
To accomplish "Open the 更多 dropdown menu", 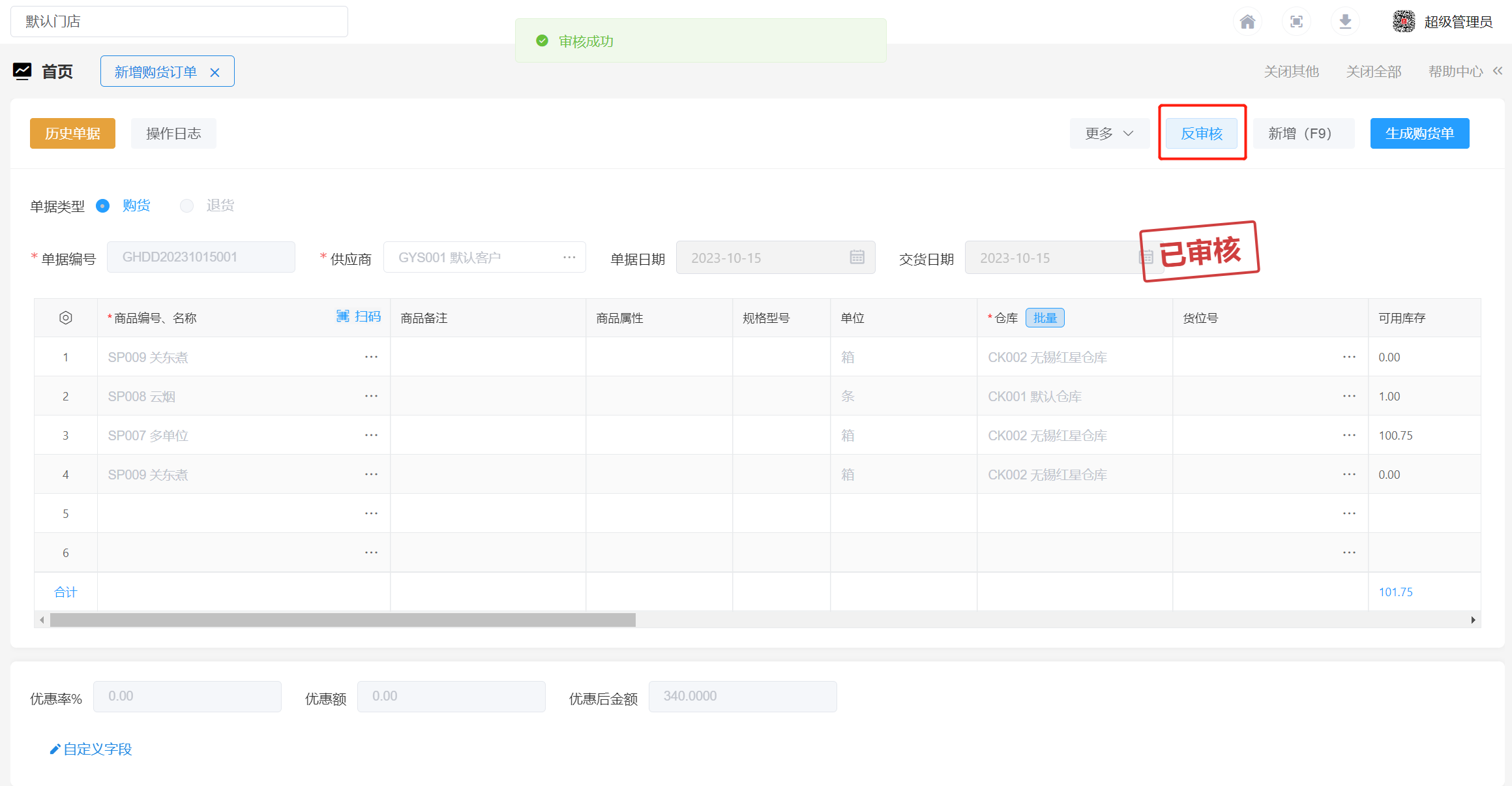I will [1108, 134].
